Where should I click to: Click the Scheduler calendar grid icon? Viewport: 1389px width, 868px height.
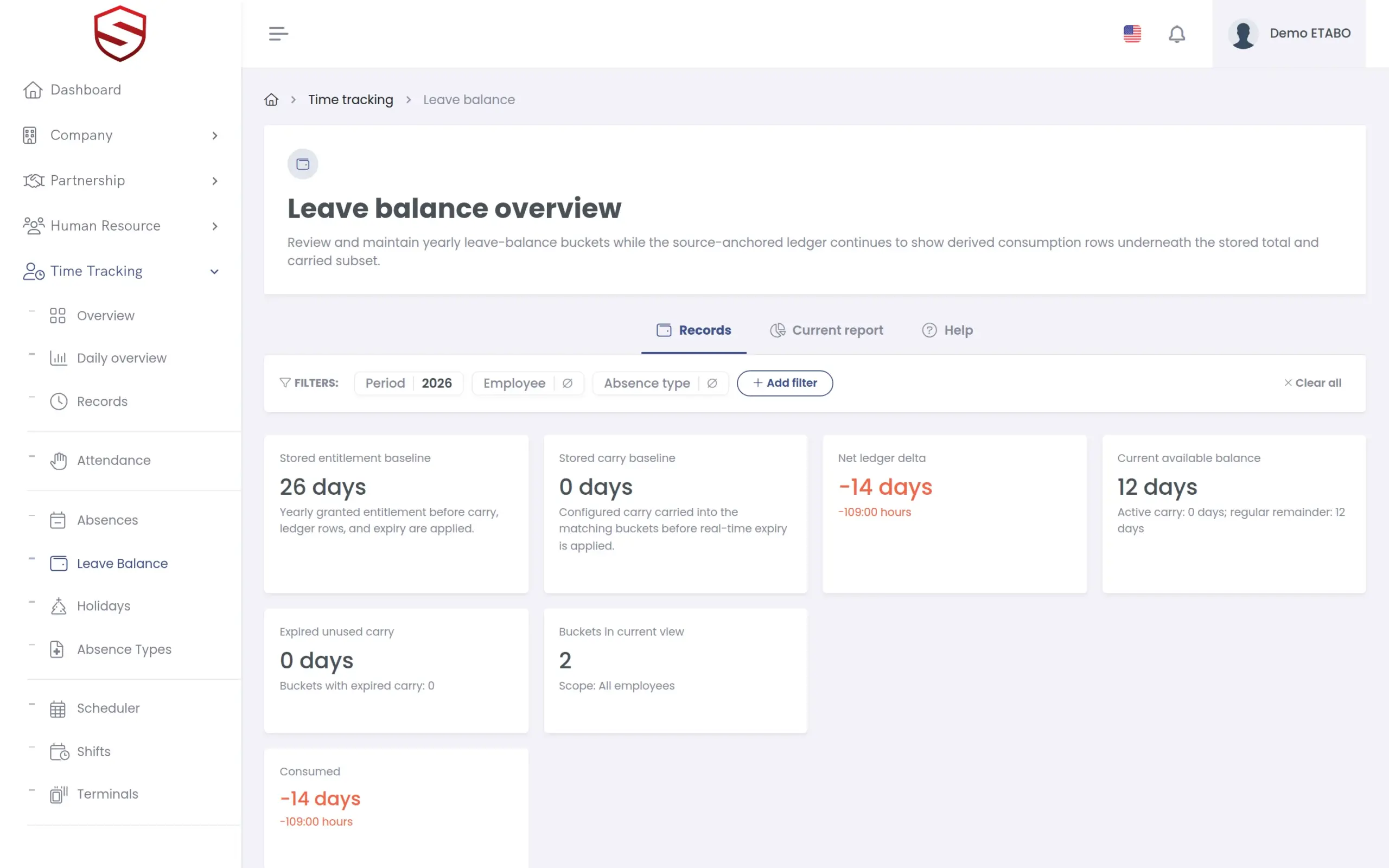click(58, 709)
